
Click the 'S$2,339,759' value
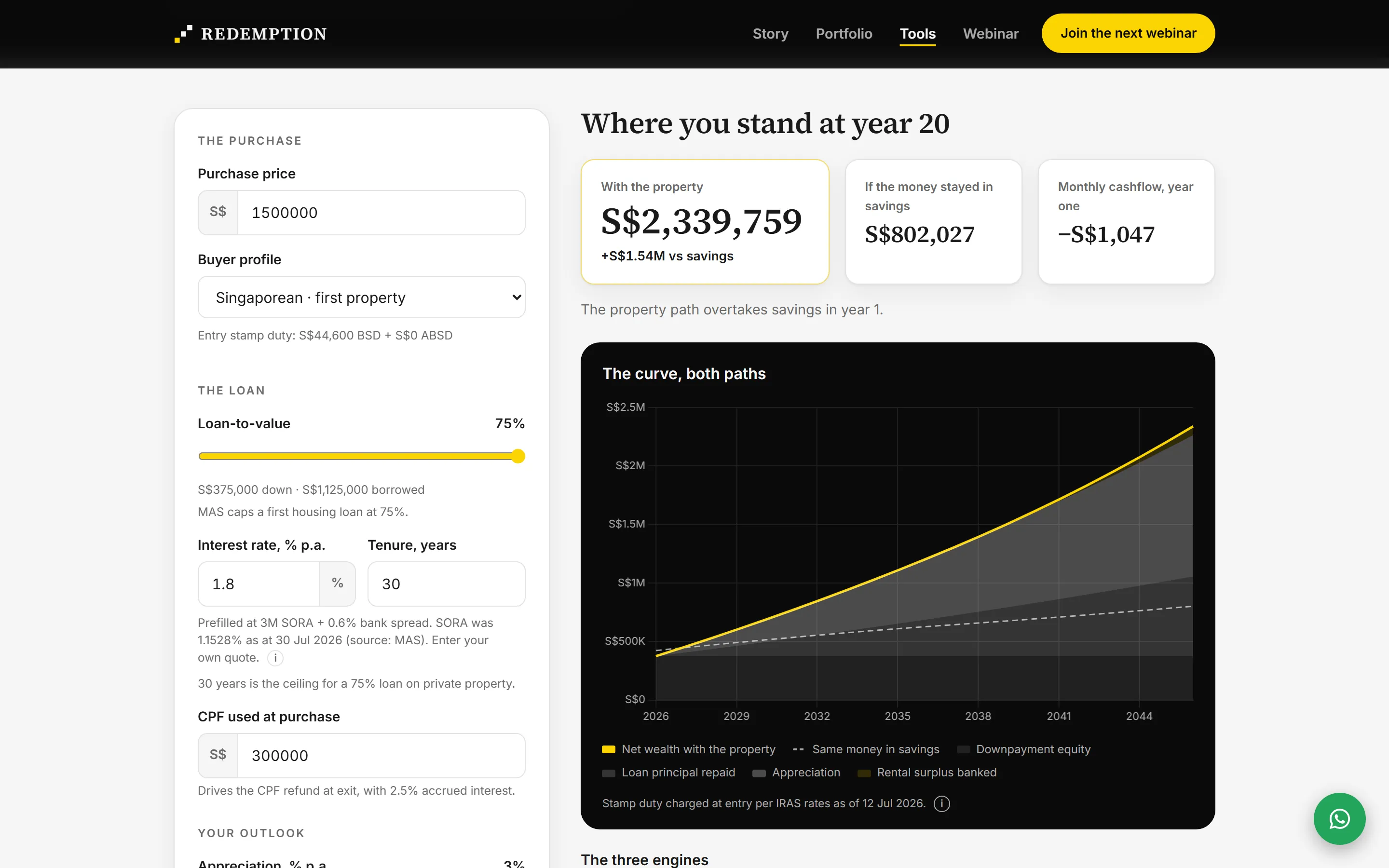click(701, 222)
